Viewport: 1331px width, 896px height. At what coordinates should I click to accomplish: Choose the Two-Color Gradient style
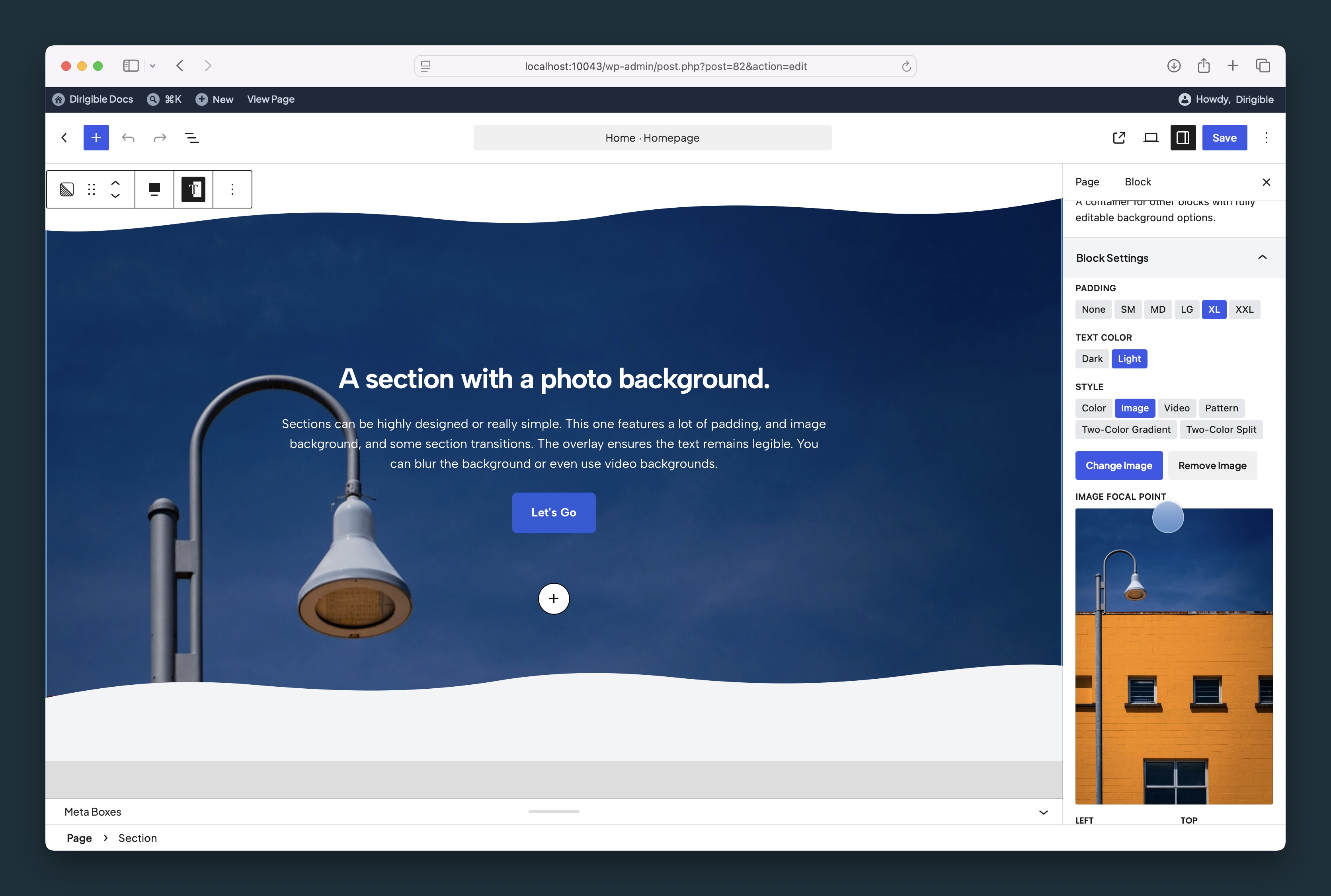[1126, 430]
